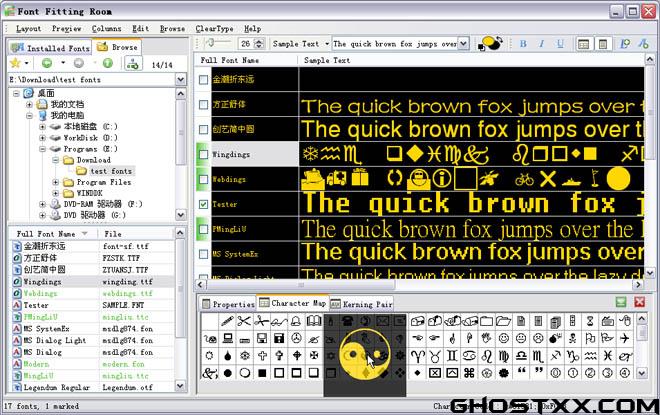The image size is (660, 415).
Task: Click the page layout view icon
Action: [x=602, y=44]
